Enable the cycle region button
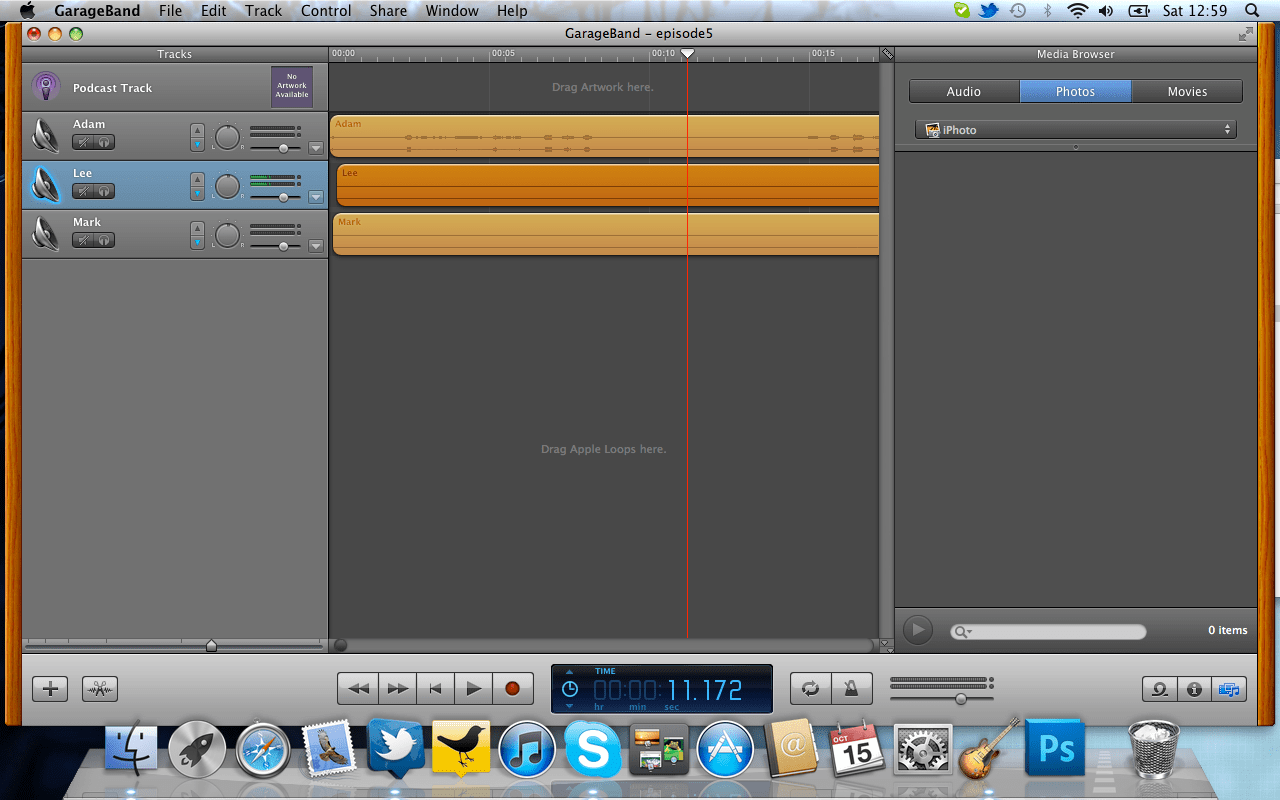The width and height of the screenshot is (1280, 800). coord(809,688)
